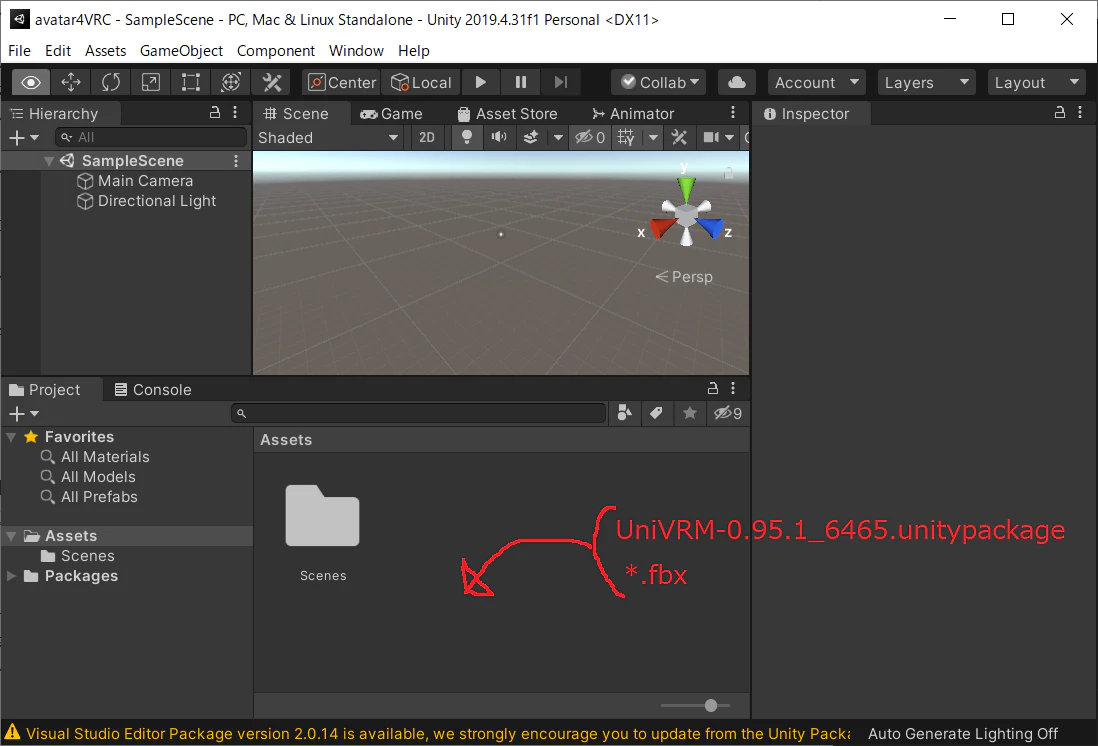Screen dimensions: 1098x746
Task: Select the Hand view tool
Action: [x=31, y=83]
